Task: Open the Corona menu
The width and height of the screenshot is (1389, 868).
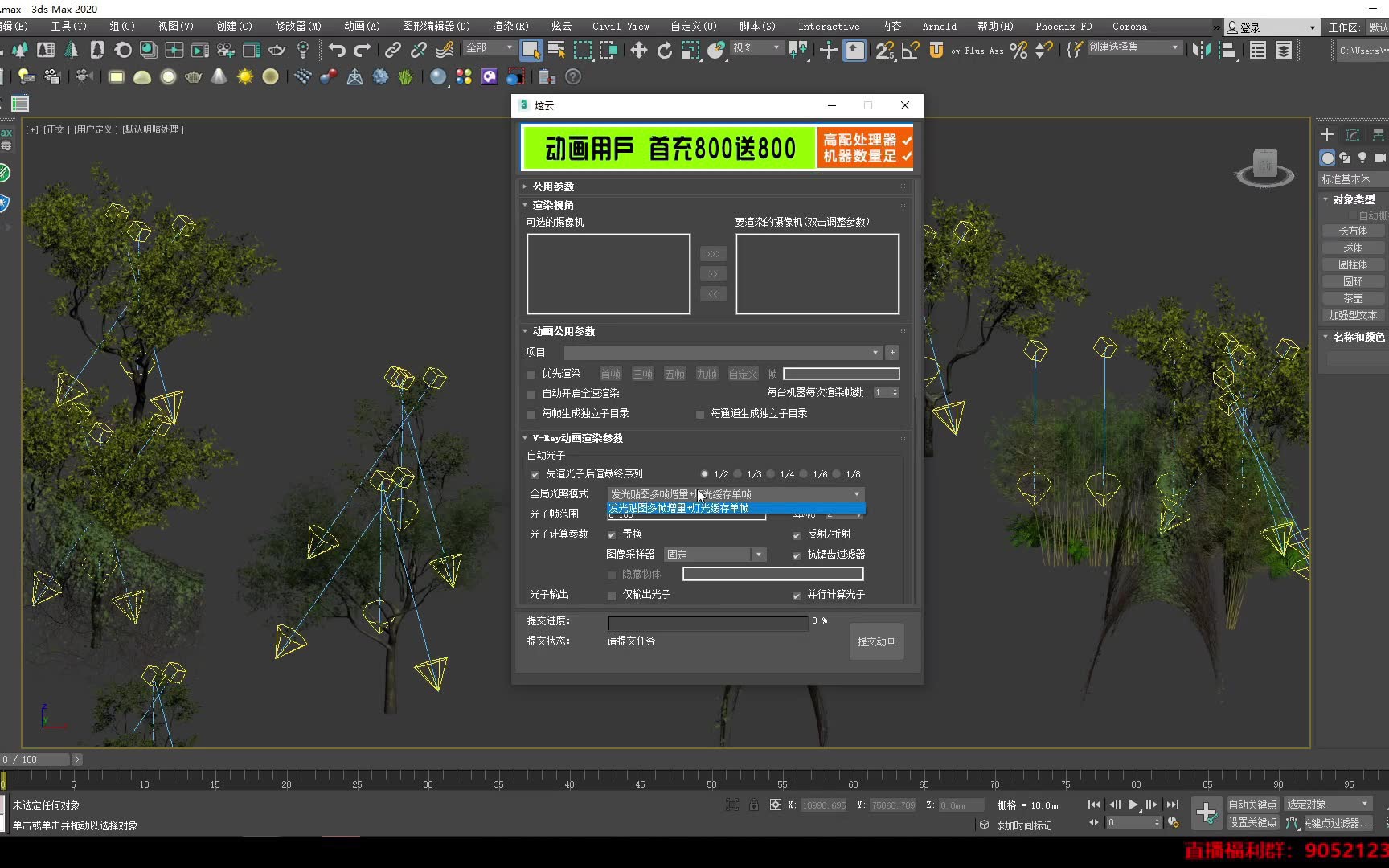Action: coord(1129,27)
